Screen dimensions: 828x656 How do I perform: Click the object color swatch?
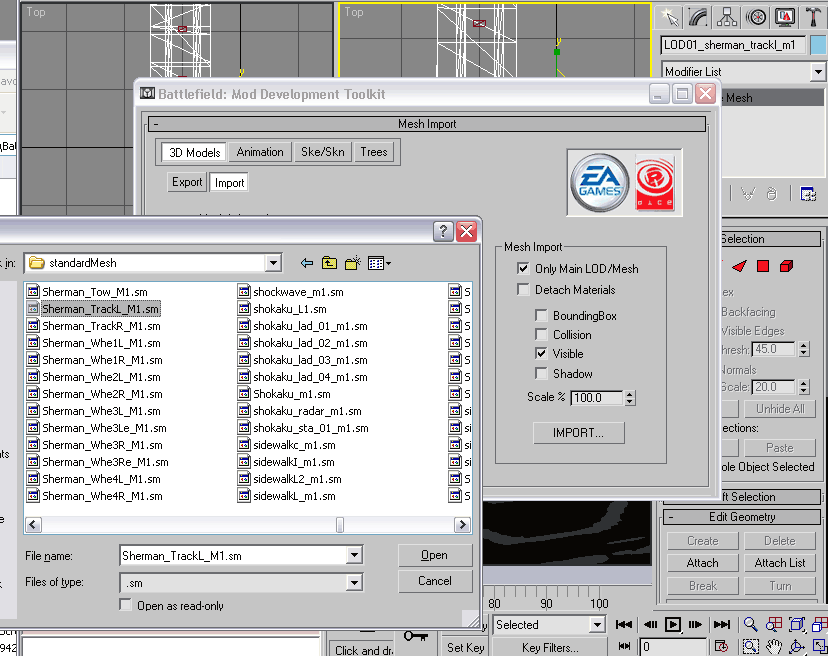coord(819,45)
